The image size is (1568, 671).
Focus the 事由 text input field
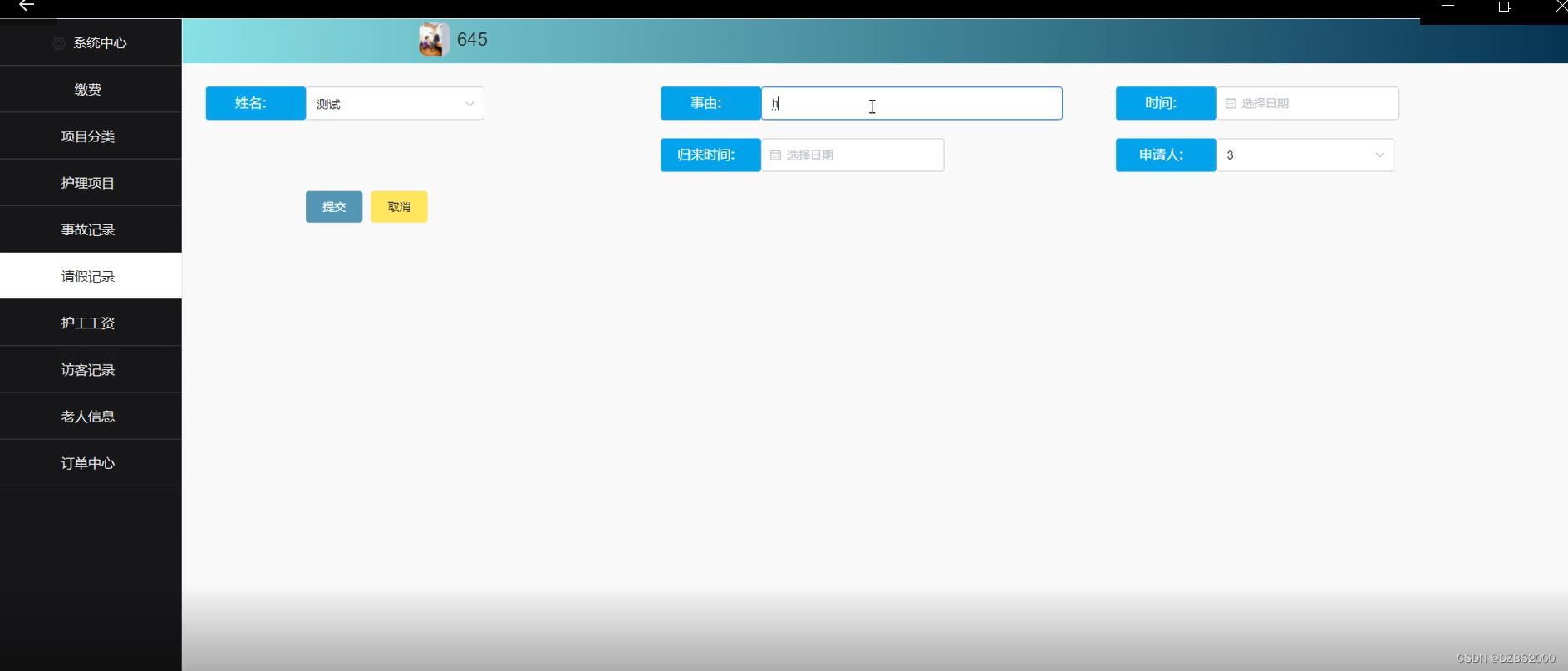(912, 104)
